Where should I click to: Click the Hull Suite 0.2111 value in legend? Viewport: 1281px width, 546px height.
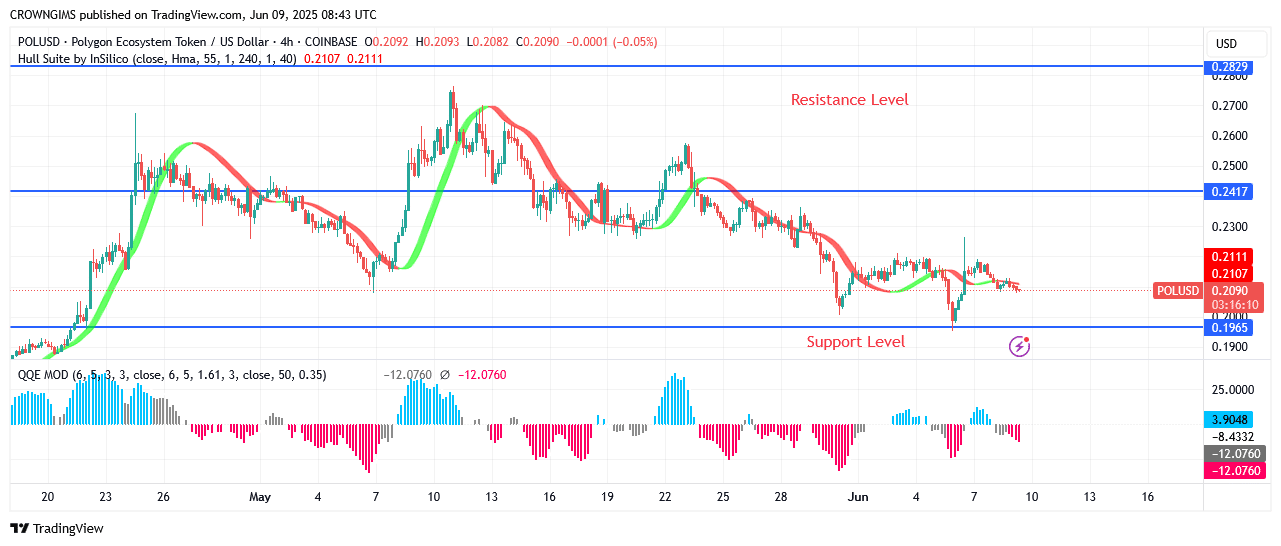(x=365, y=59)
